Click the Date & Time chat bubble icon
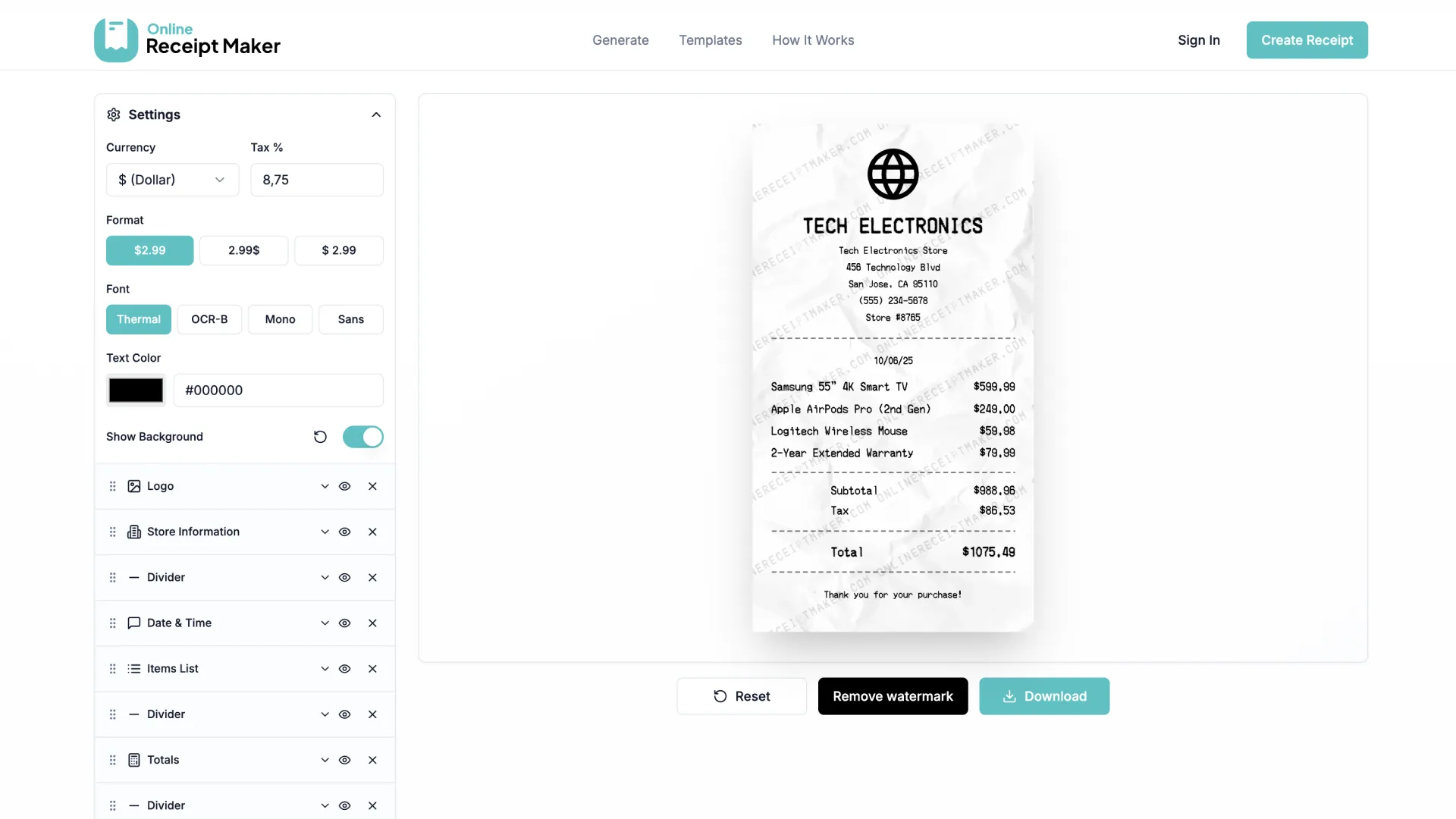The height and width of the screenshot is (819, 1456). click(133, 623)
